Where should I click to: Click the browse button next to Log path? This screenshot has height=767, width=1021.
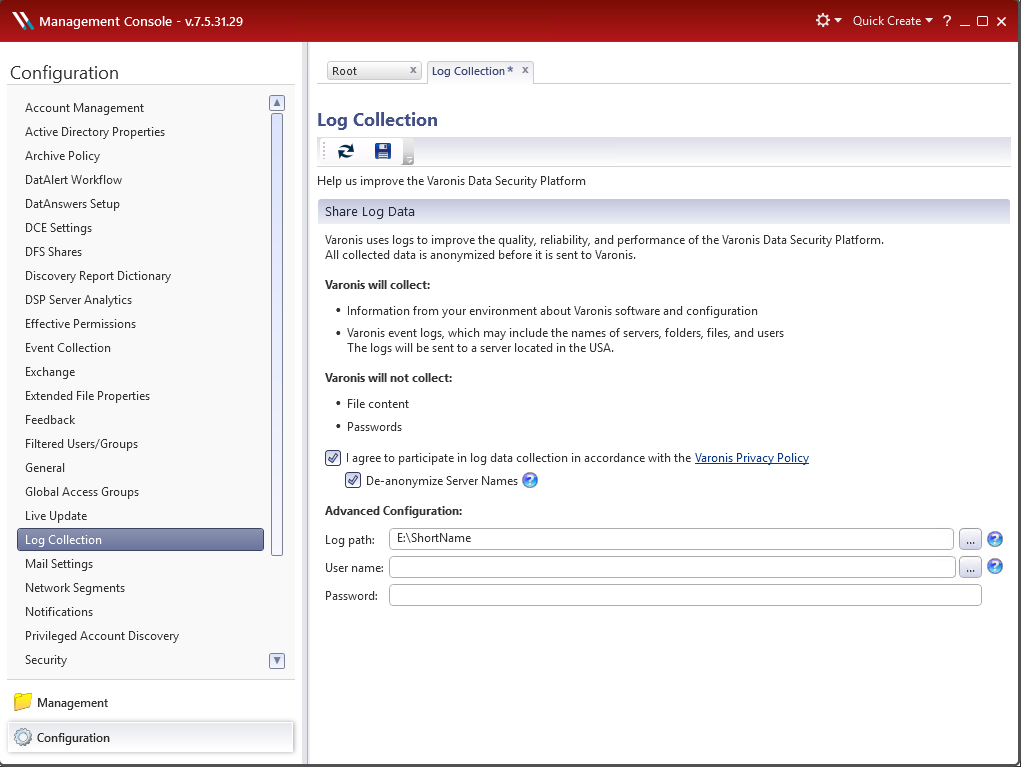coord(969,538)
